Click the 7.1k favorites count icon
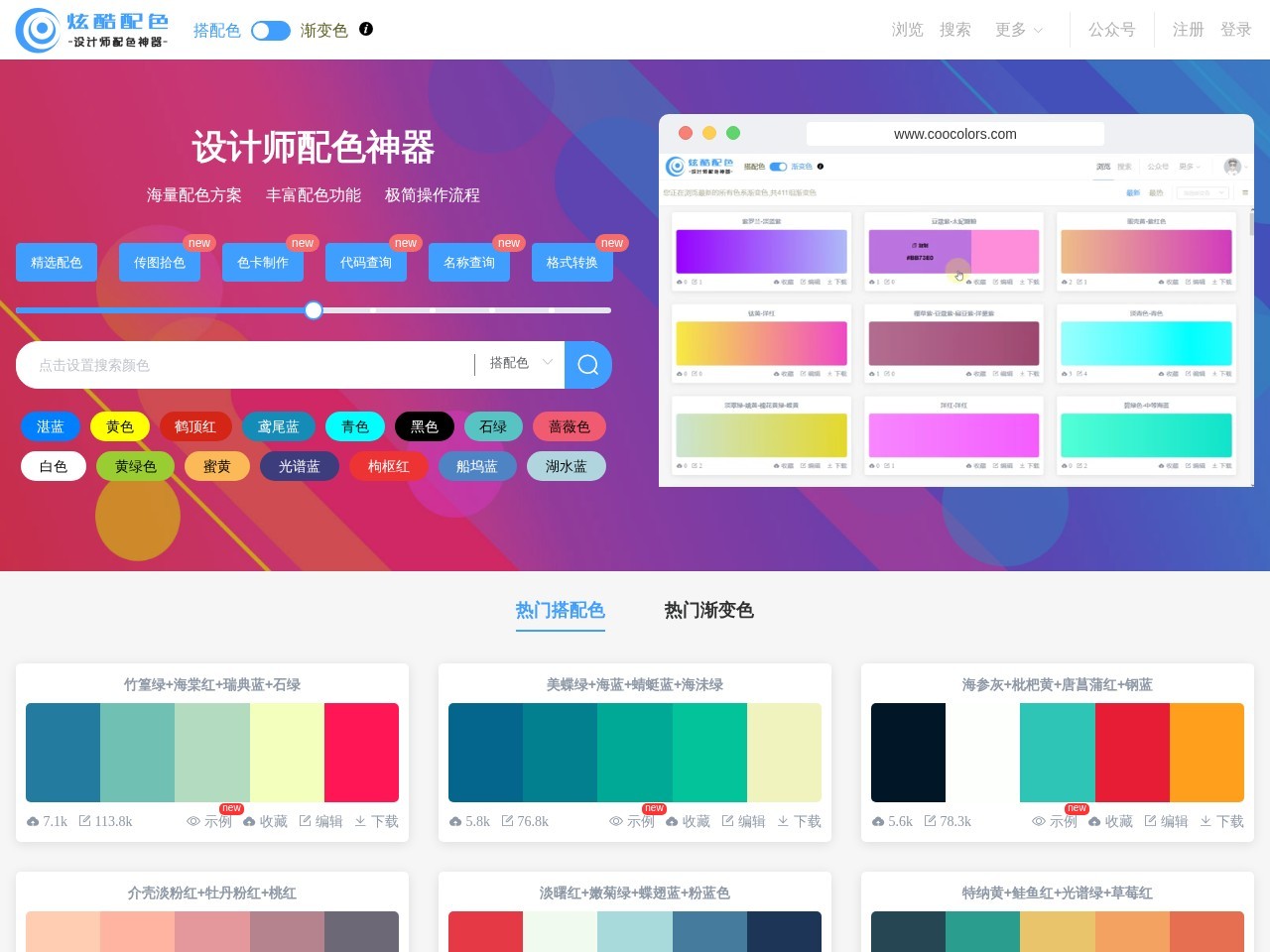Screen dimensions: 1270x952 [x=33, y=821]
